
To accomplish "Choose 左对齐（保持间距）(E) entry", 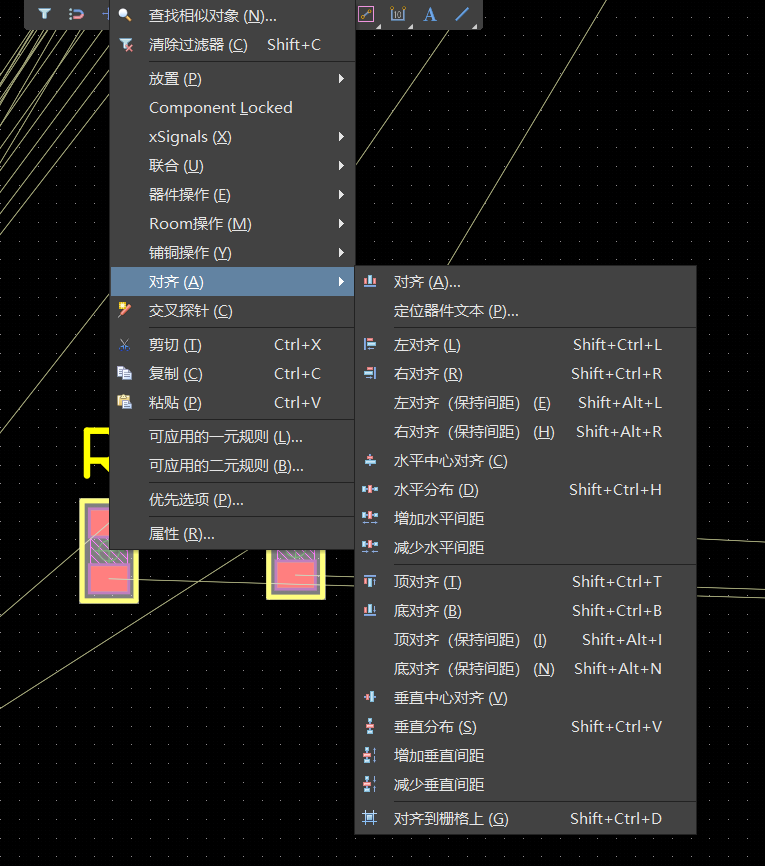I will (525, 403).
